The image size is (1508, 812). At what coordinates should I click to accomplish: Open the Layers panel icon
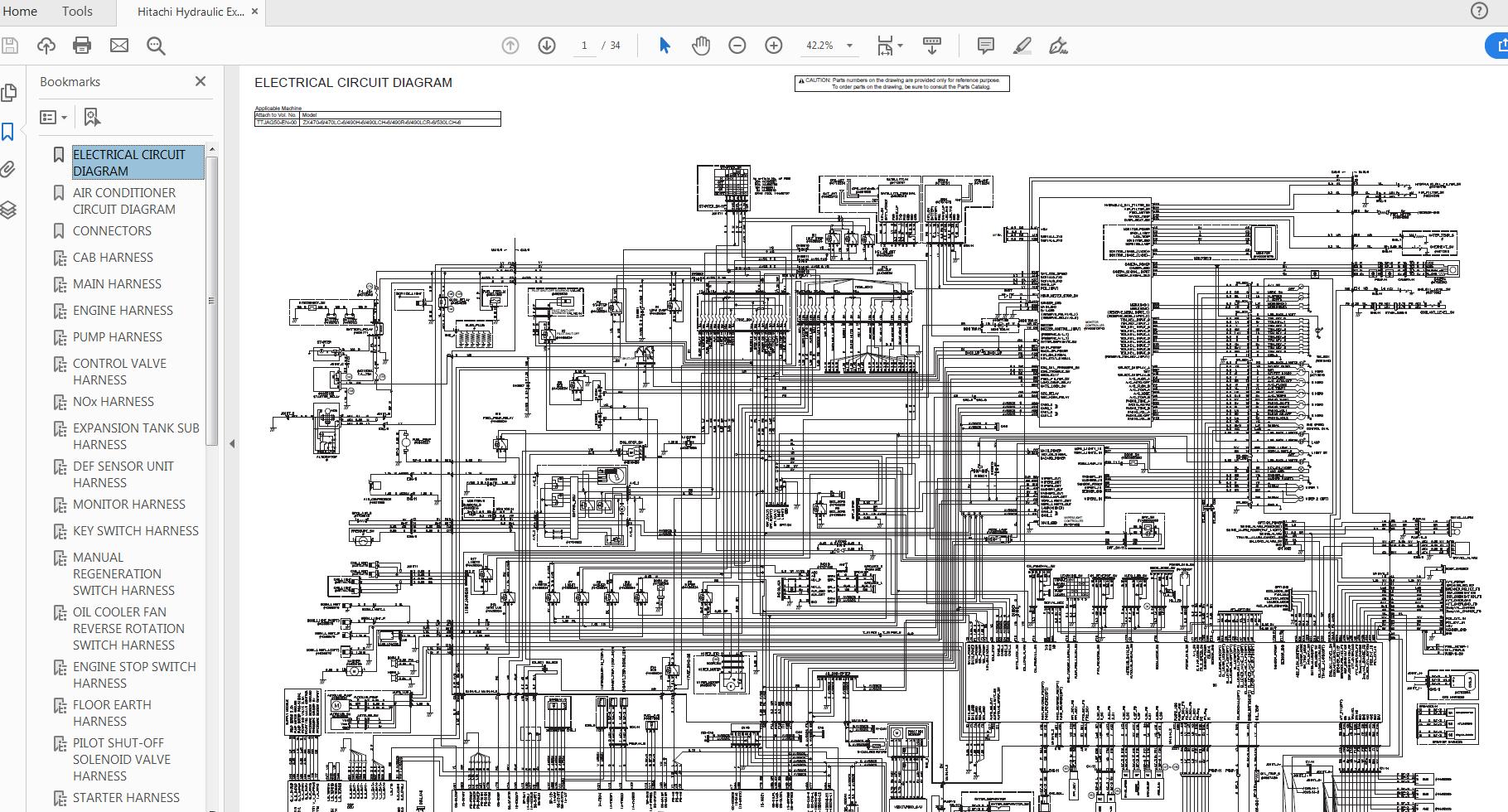click(8, 210)
